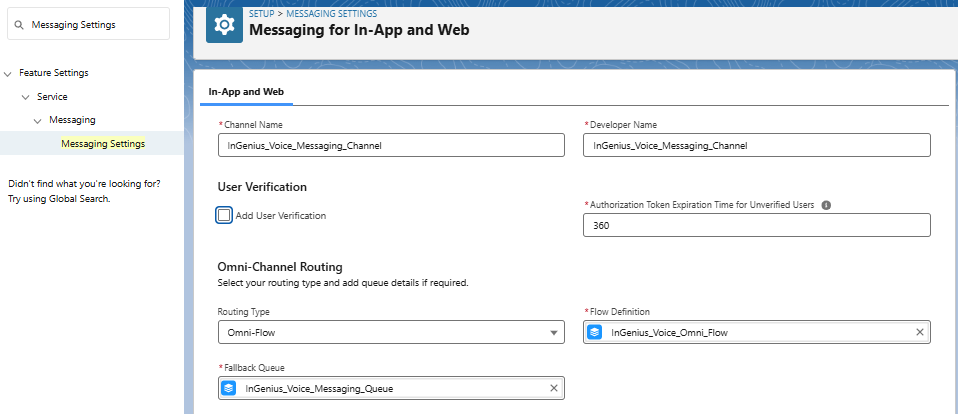The image size is (958, 414).
Task: Collapse the Service tree node
Action: [x=26, y=97]
